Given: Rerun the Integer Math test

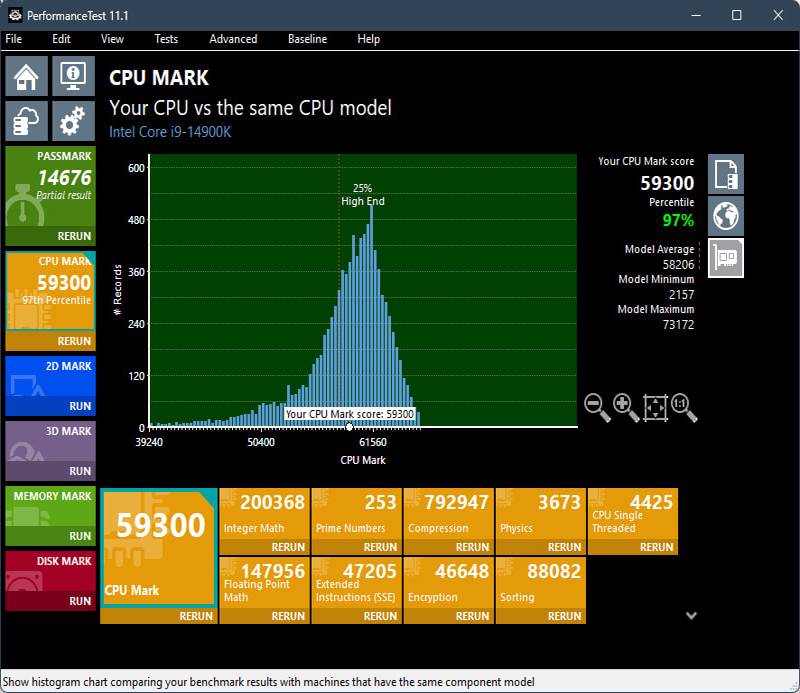Looking at the screenshot, I should (x=288, y=547).
